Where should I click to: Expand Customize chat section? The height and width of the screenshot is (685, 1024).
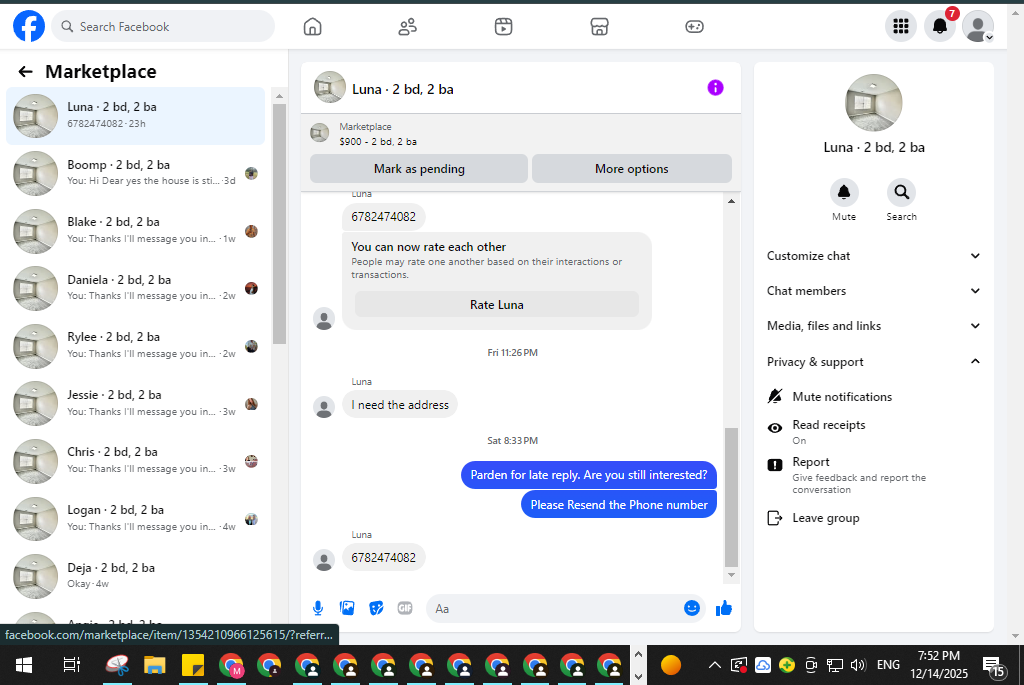click(x=874, y=256)
